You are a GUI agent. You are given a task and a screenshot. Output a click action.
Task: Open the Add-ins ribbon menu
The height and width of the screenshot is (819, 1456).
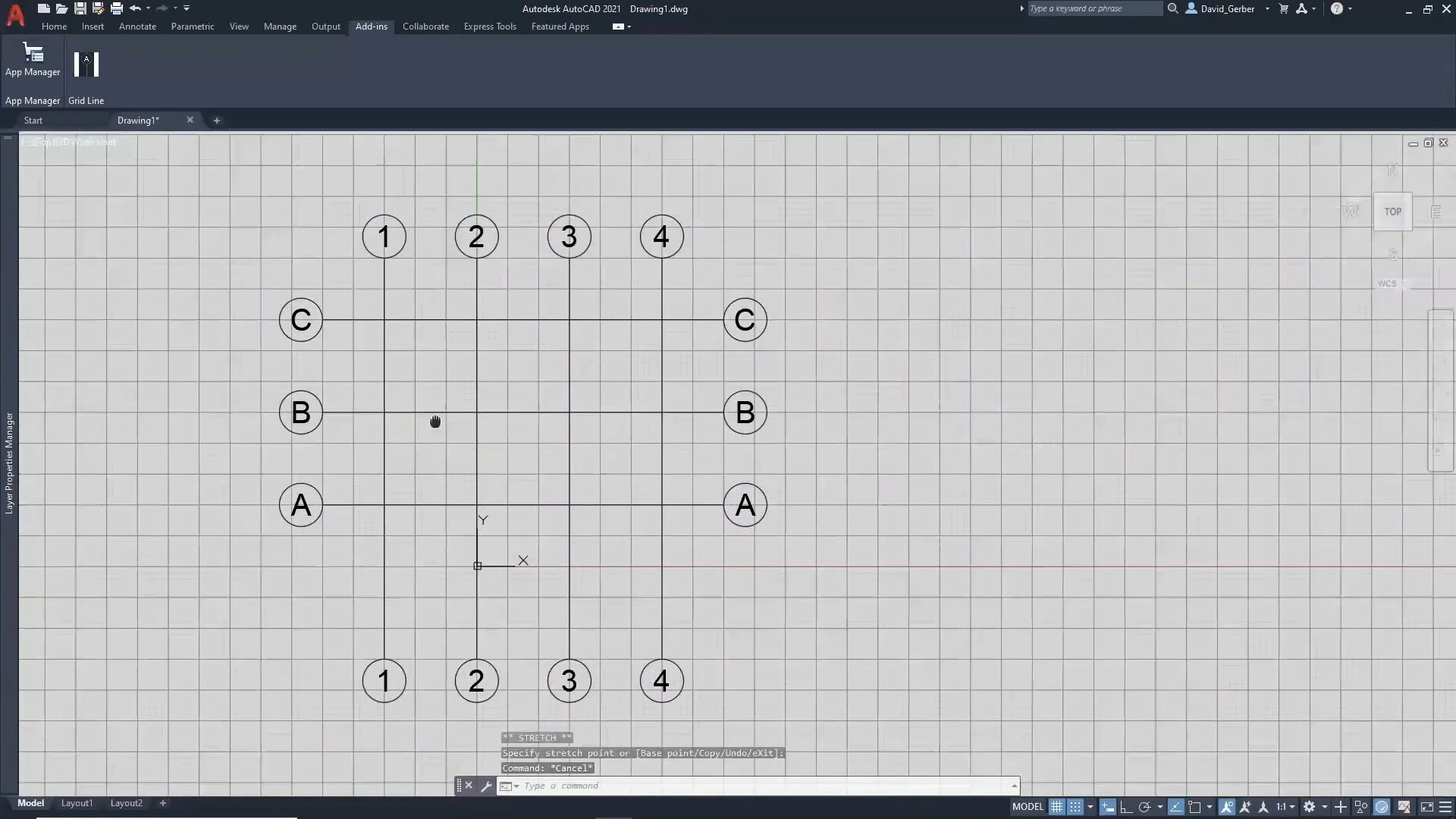click(x=371, y=26)
